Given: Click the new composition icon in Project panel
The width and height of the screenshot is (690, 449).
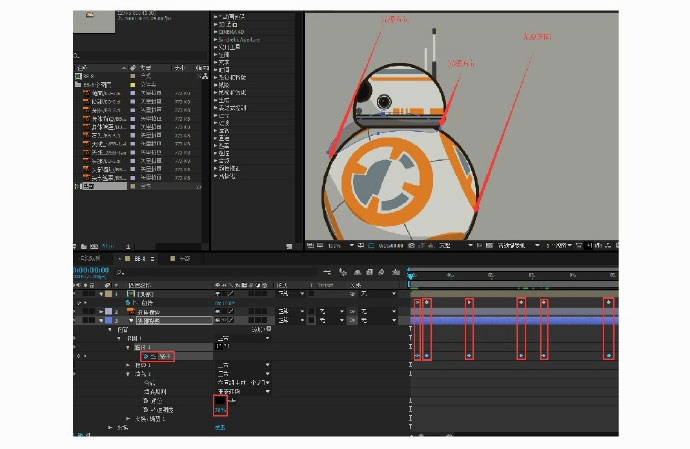Looking at the screenshot, I should (x=94, y=246).
